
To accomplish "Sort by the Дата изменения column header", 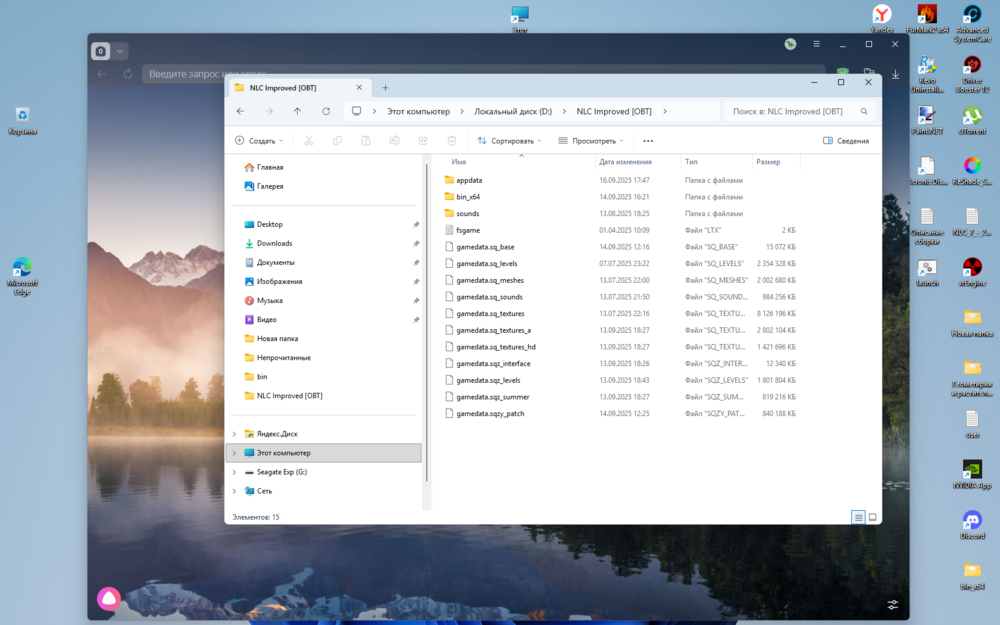I will (625, 161).
